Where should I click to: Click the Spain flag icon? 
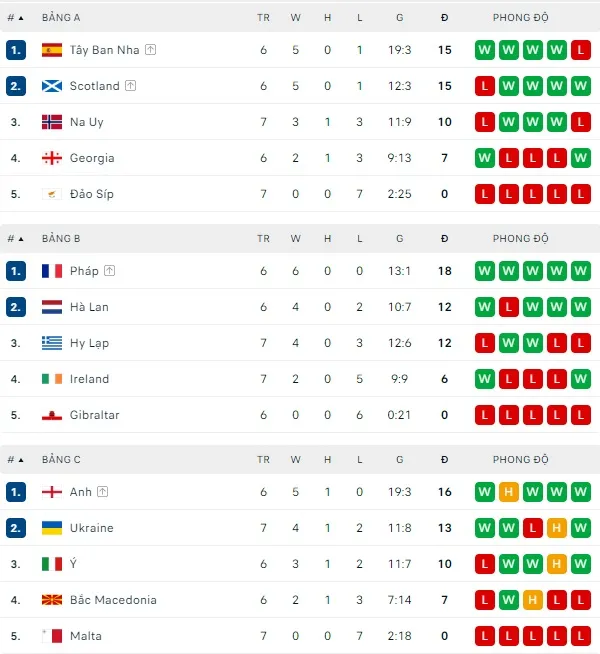coord(52,50)
